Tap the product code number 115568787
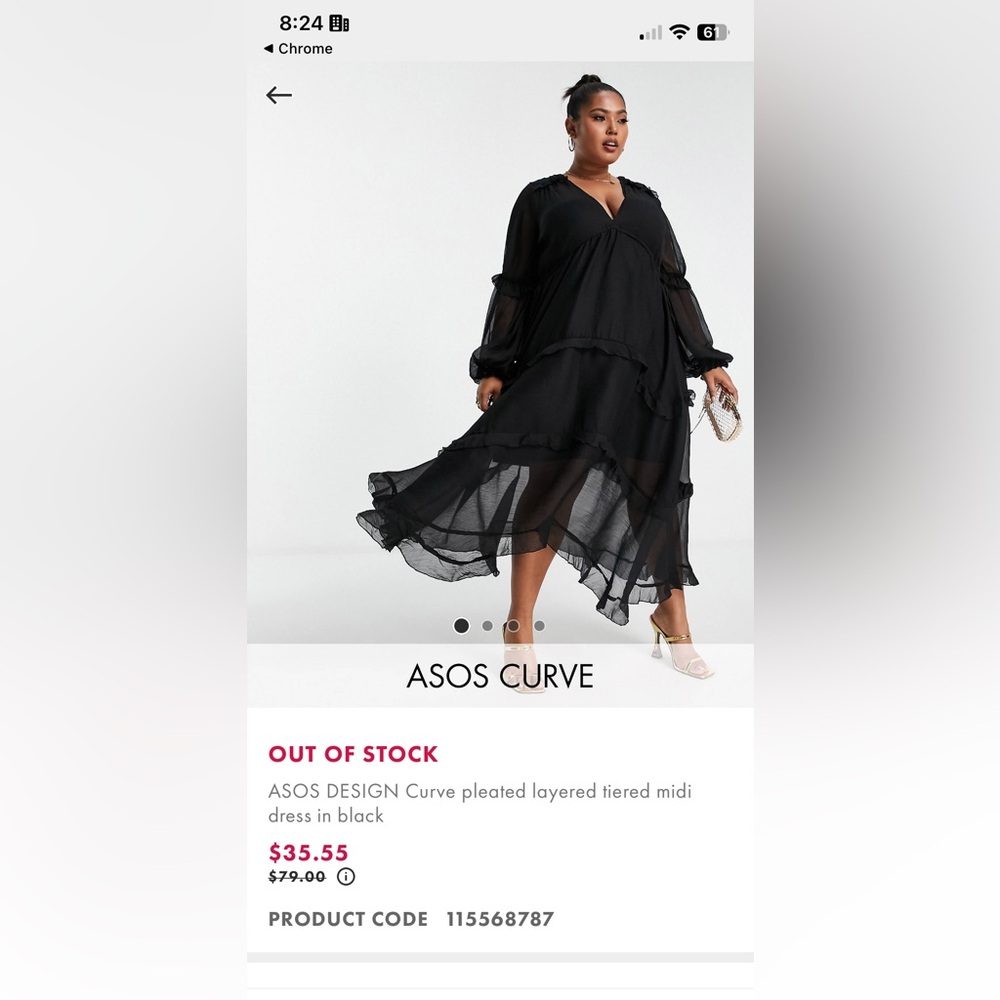1000x1000 pixels. pos(500,919)
